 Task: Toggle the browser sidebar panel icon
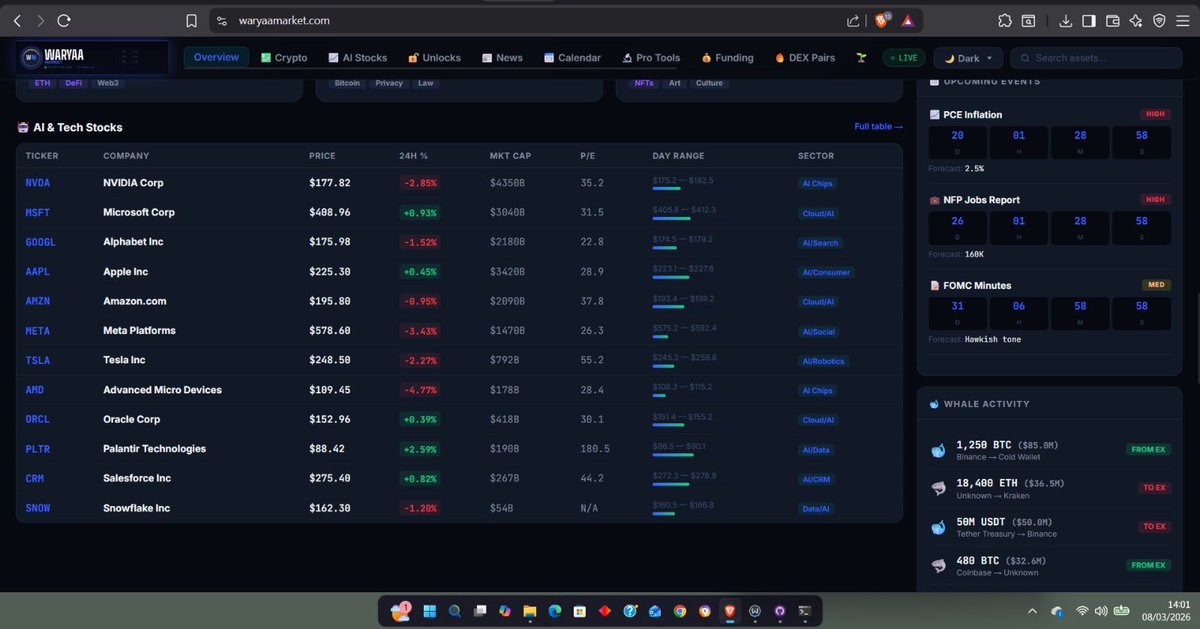click(x=1089, y=20)
